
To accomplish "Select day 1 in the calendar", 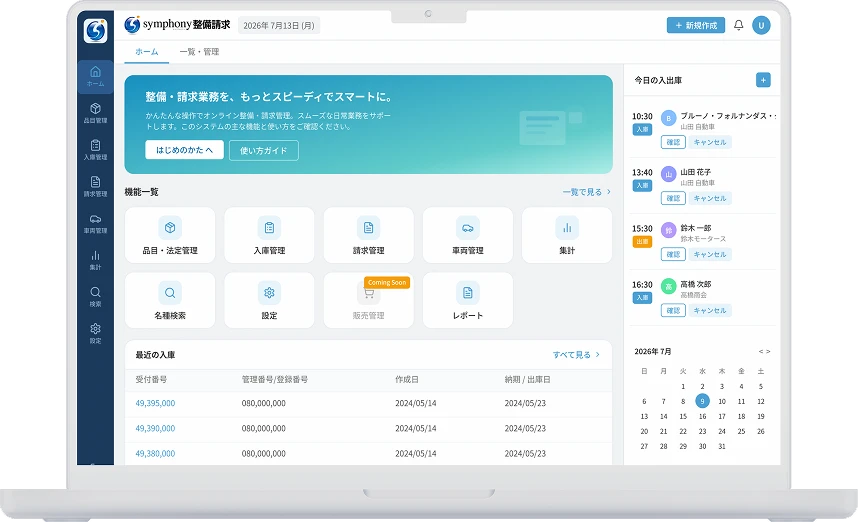I will click(x=683, y=386).
